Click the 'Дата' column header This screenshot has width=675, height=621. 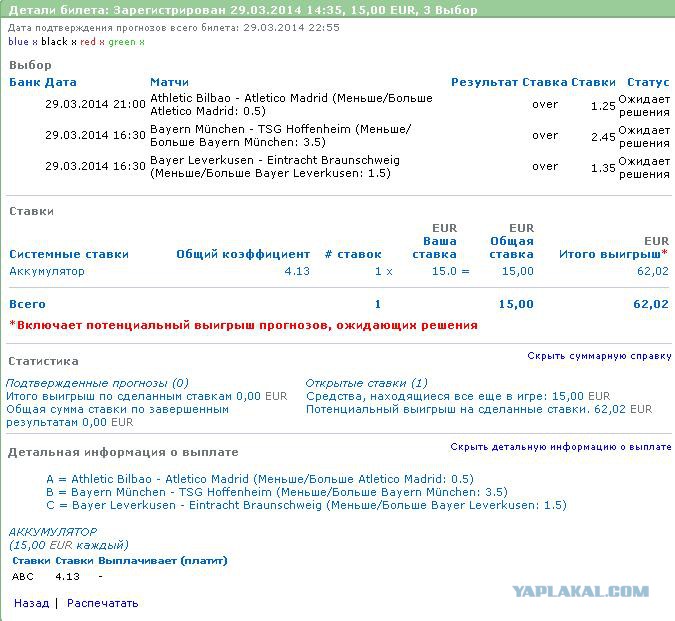tap(61, 82)
